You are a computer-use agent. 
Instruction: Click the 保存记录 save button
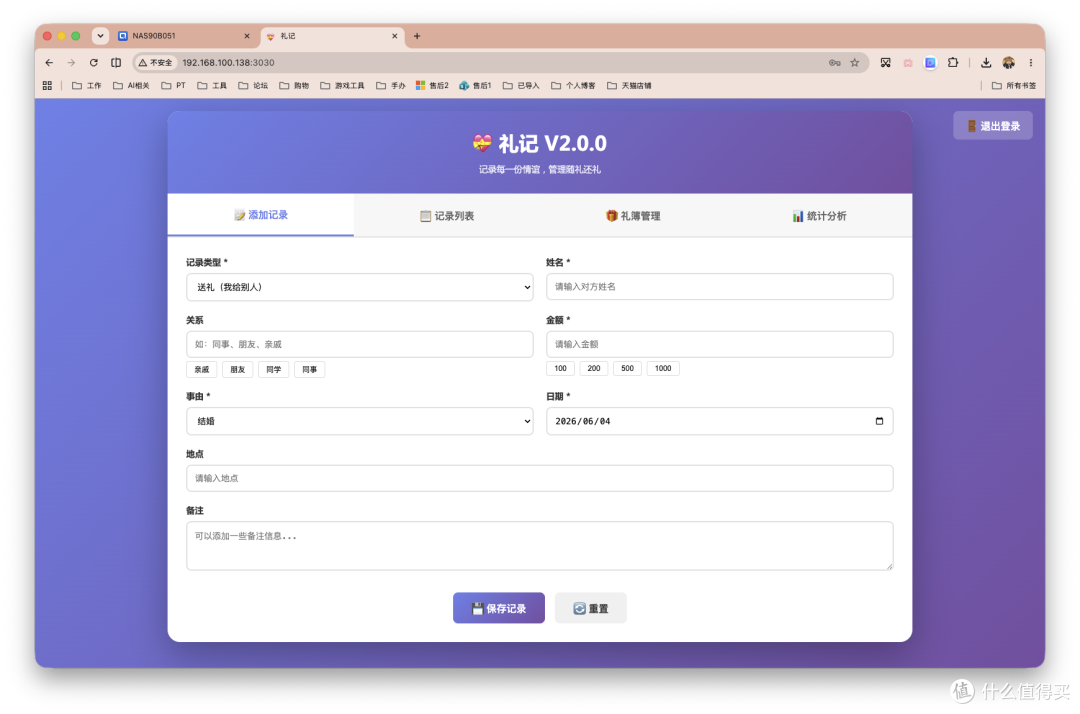(499, 608)
